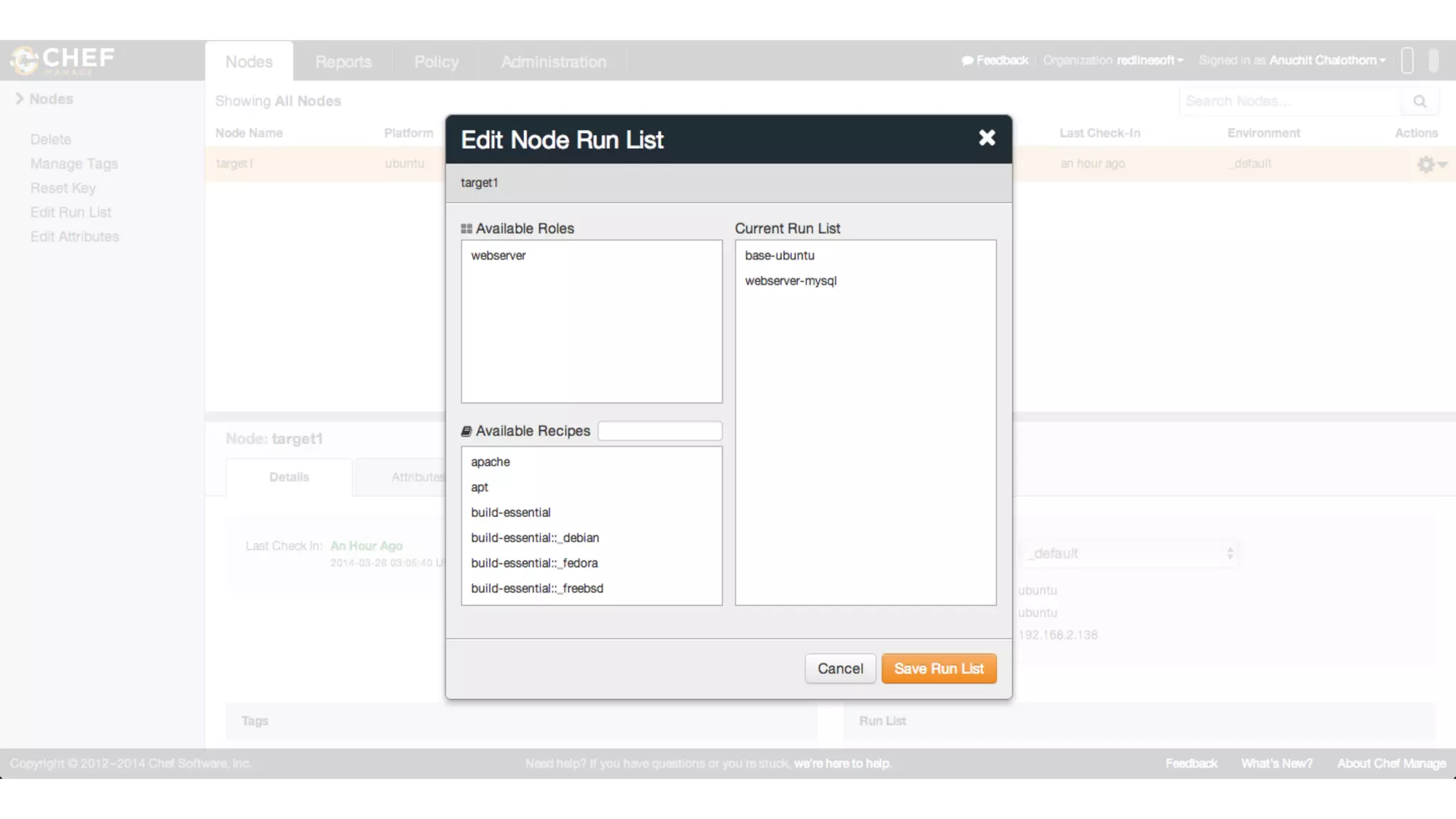Switch to the Policy tab
Screen dimensions: 1456x819
(x=436, y=62)
